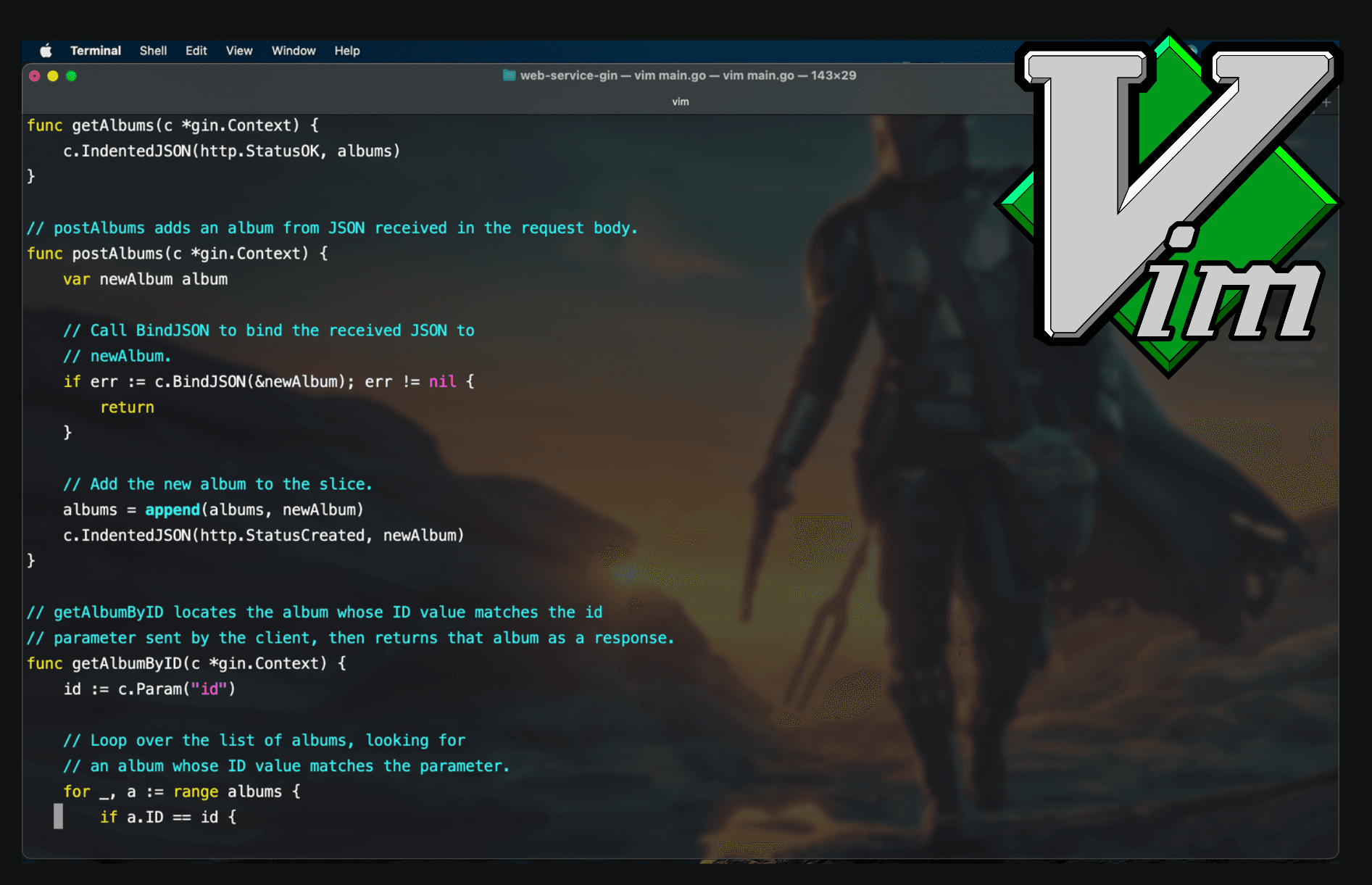Viewport: 1372px width, 885px height.
Task: Click the vim block cursor on last line
Action: 59,817
